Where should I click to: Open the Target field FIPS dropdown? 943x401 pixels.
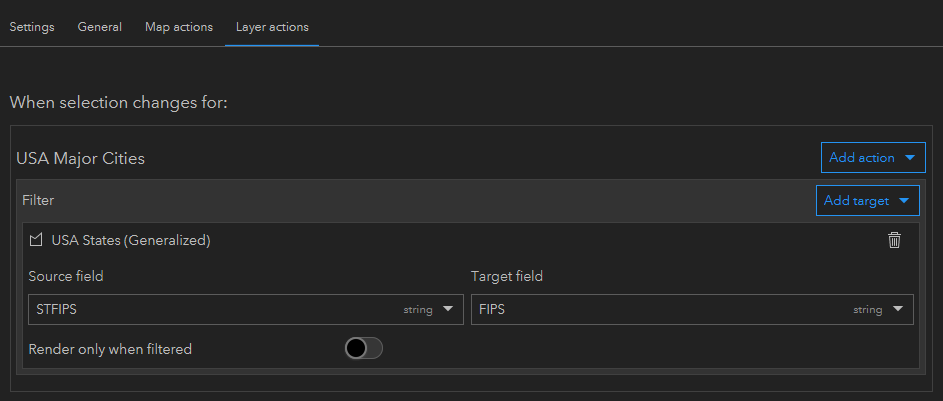click(691, 310)
